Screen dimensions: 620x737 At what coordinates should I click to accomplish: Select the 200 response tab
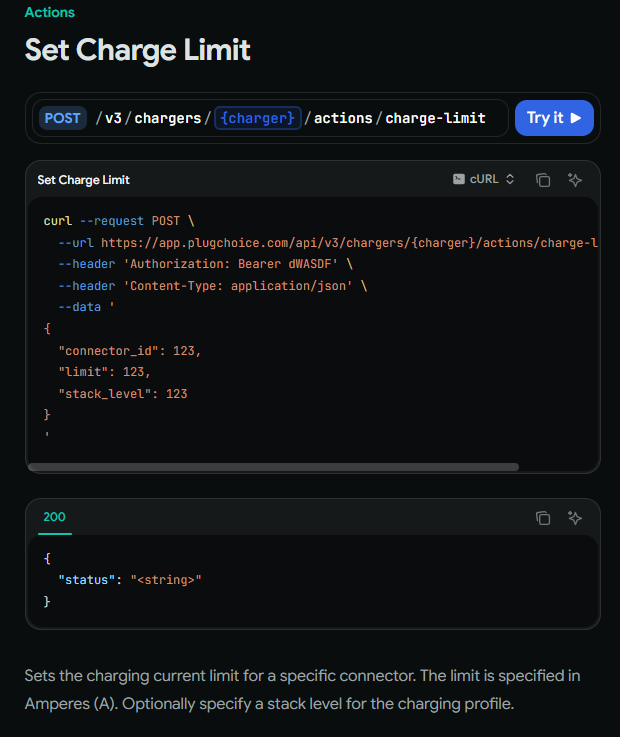[x=55, y=517]
